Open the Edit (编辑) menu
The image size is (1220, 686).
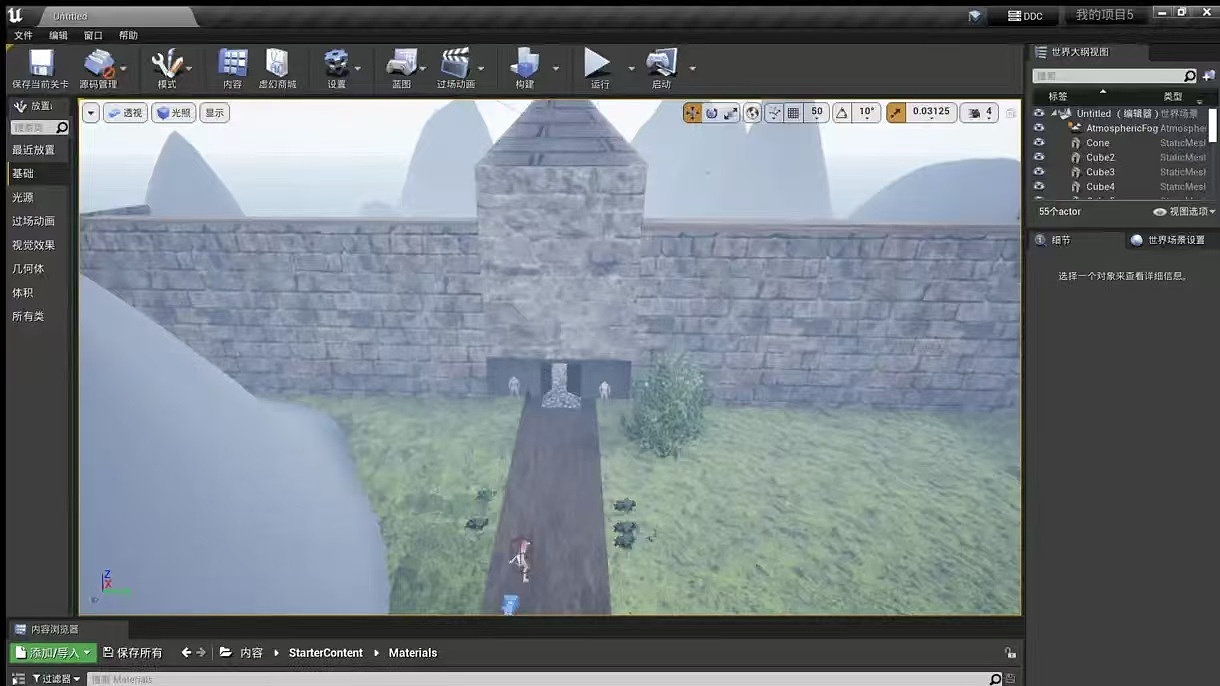click(x=58, y=35)
